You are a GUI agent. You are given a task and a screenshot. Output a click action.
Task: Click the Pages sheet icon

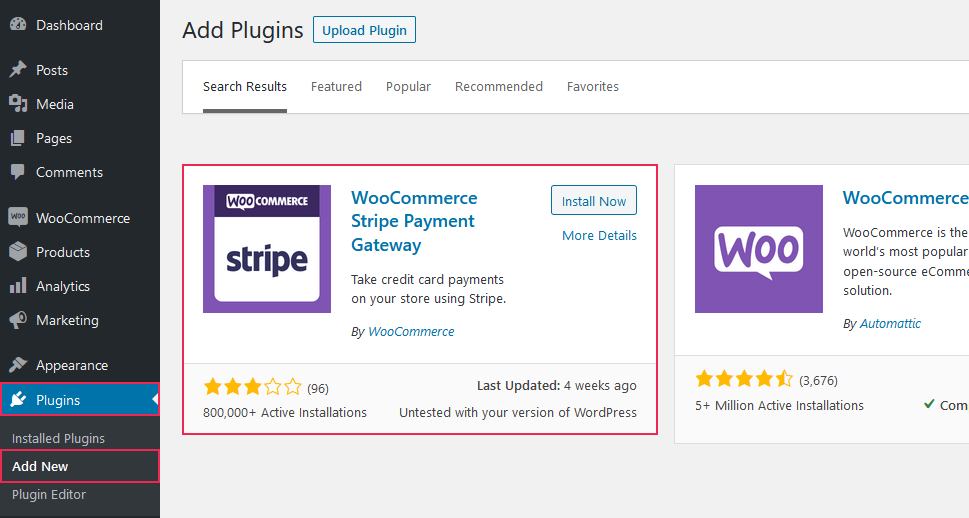point(18,138)
